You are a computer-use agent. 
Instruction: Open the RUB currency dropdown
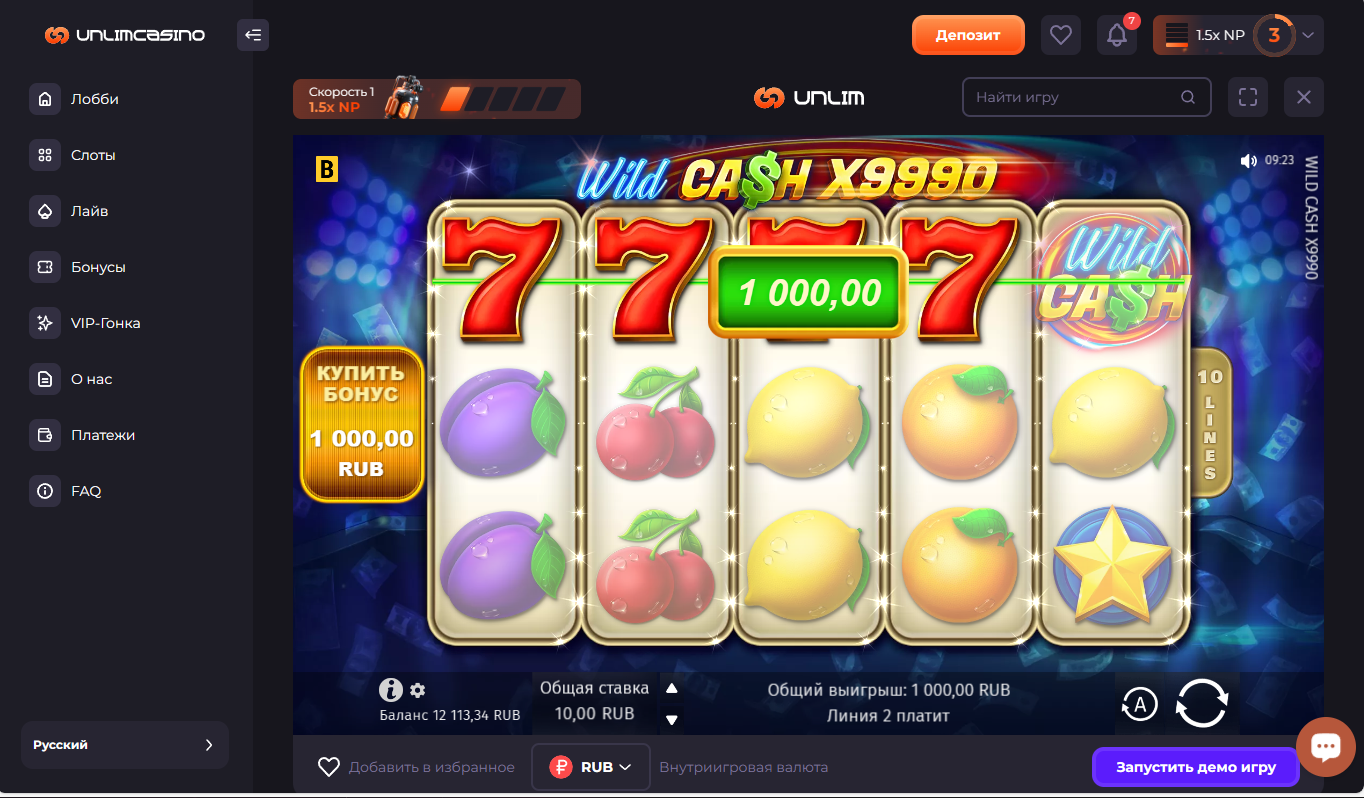(x=591, y=767)
